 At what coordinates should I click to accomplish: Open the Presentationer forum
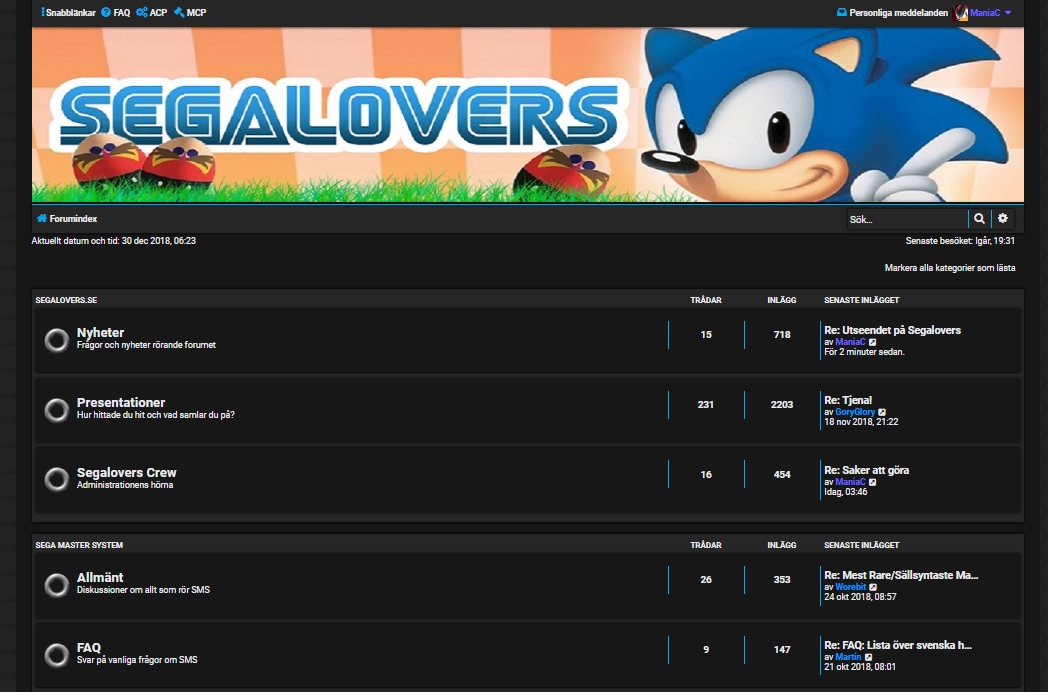[x=121, y=402]
